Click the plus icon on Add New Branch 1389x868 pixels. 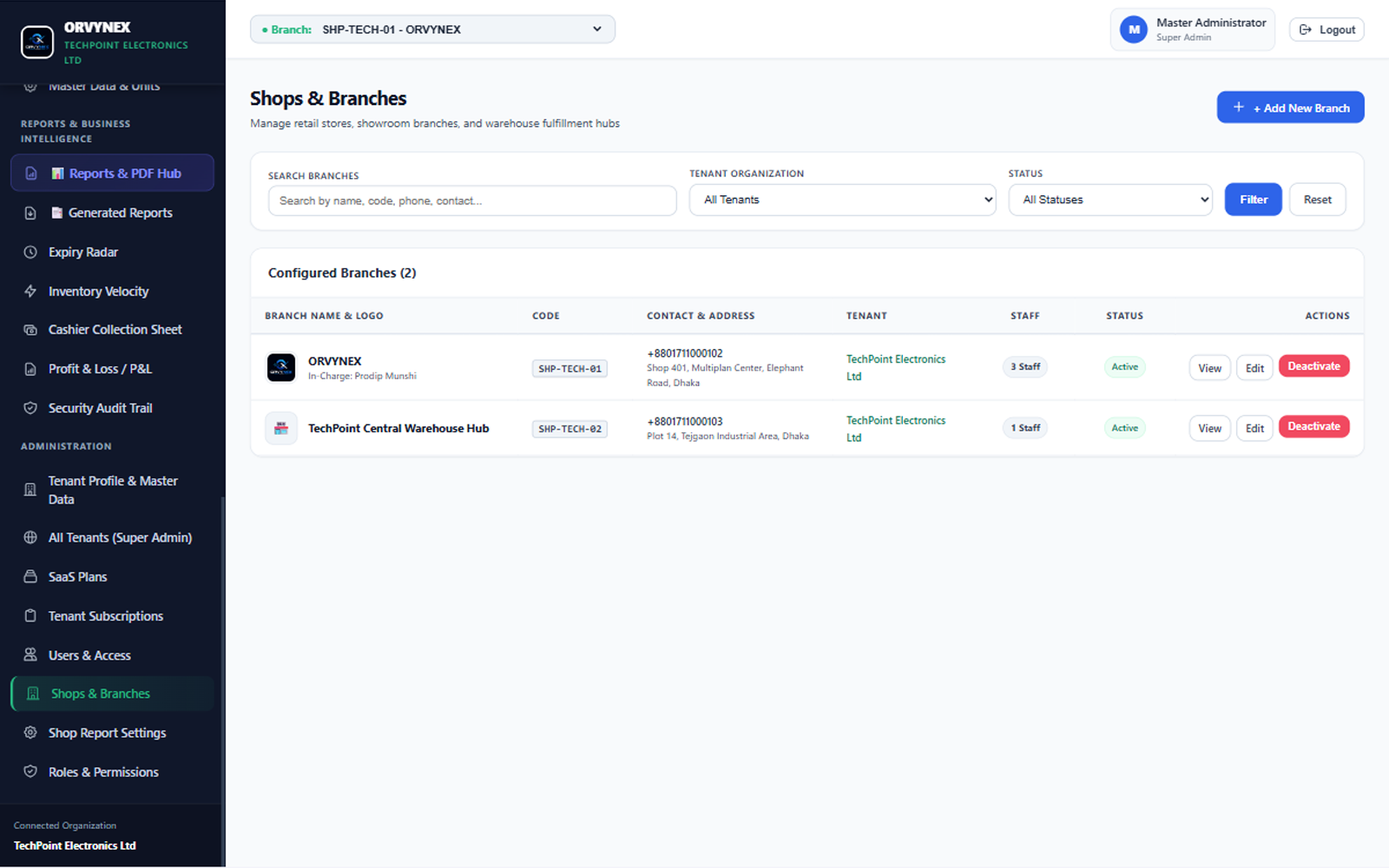1239,108
